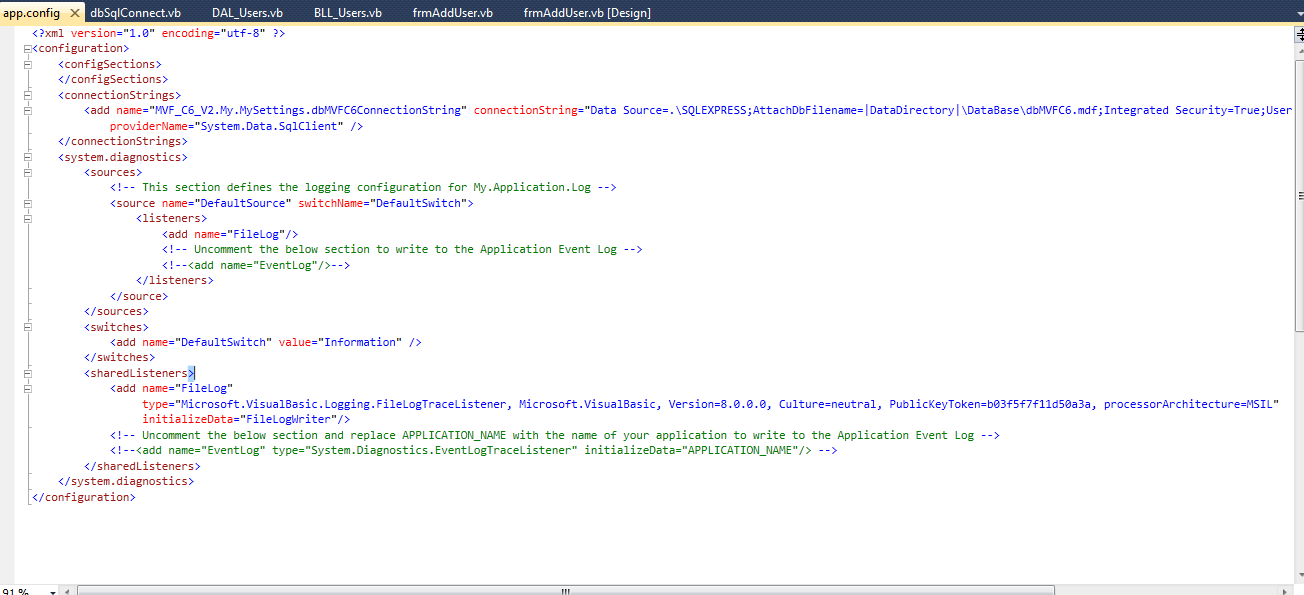
Task: Click the connectionString "Data Source" value text
Action: tap(937, 110)
